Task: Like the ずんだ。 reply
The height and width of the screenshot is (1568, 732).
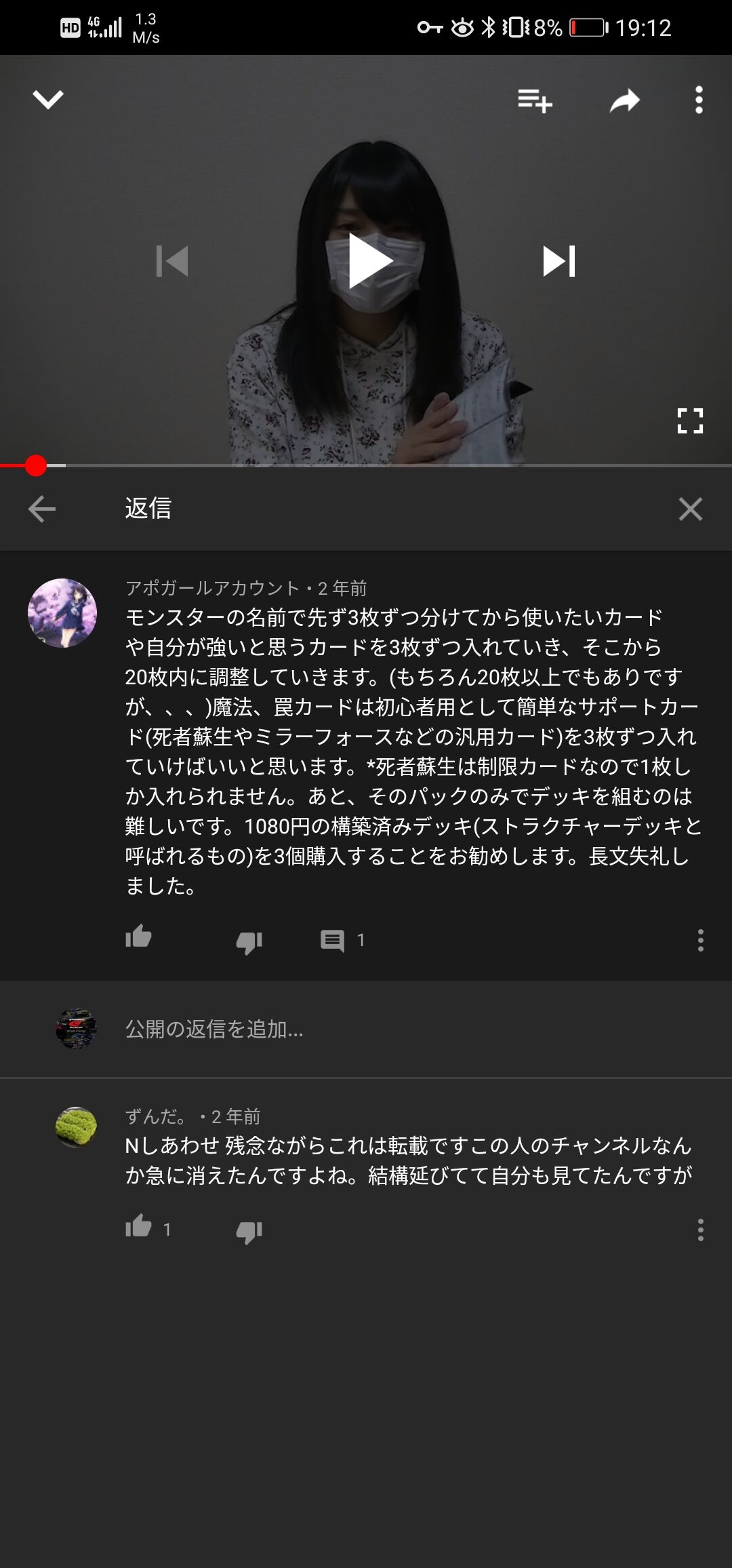Action: pos(138,1227)
